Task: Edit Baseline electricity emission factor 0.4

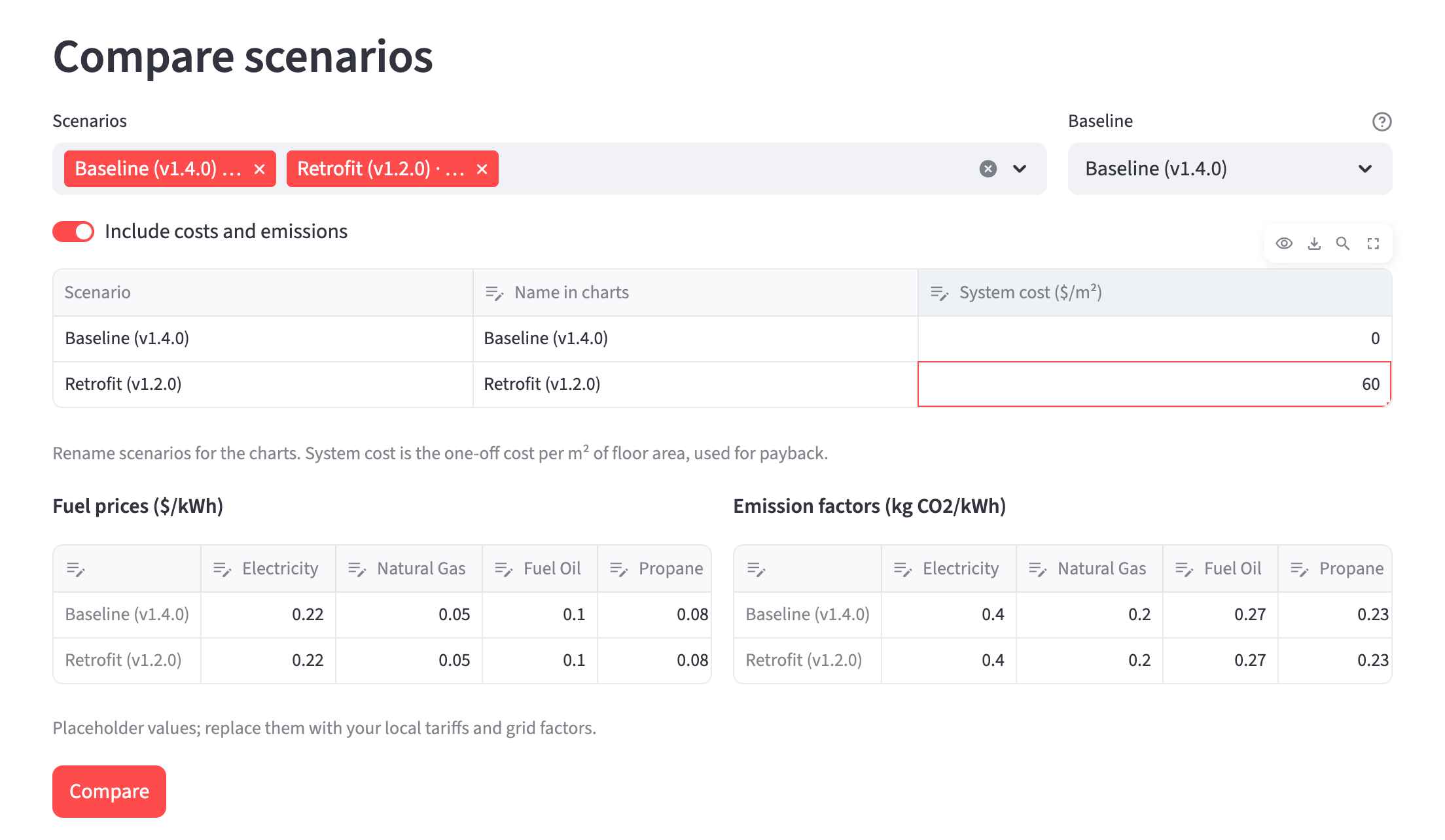Action: click(x=949, y=614)
